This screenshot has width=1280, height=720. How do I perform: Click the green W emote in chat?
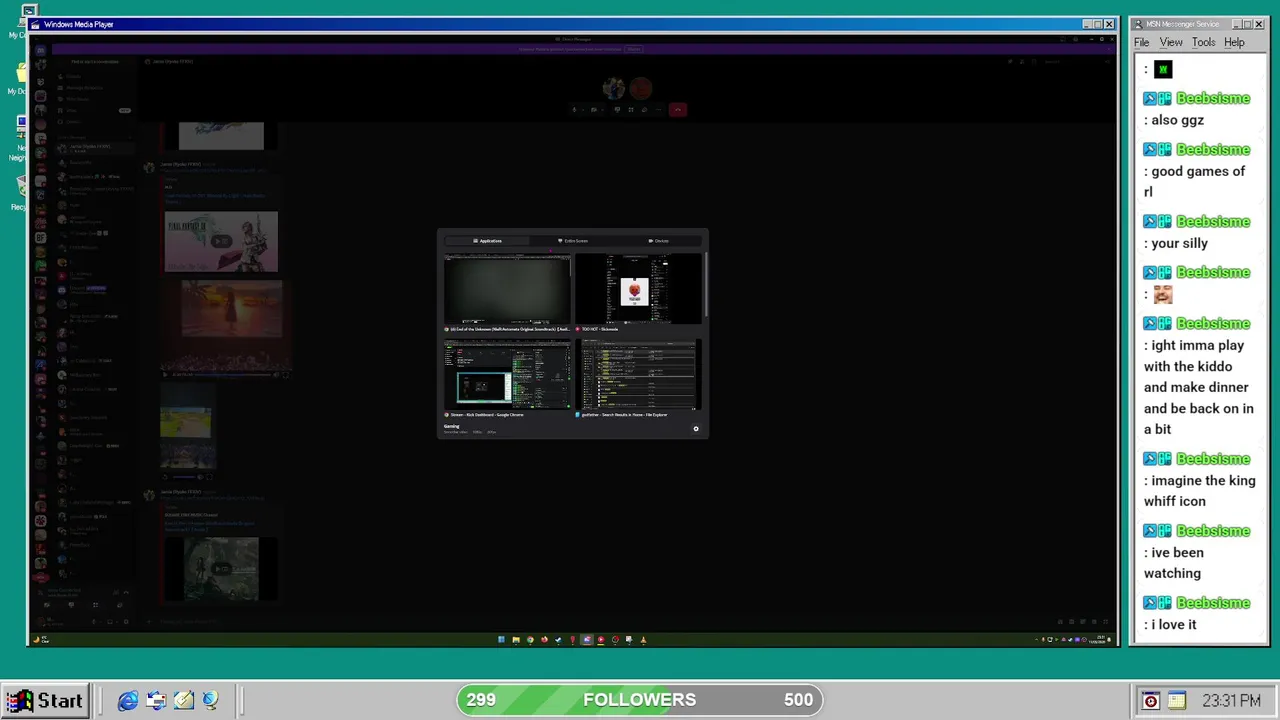pyautogui.click(x=1162, y=69)
